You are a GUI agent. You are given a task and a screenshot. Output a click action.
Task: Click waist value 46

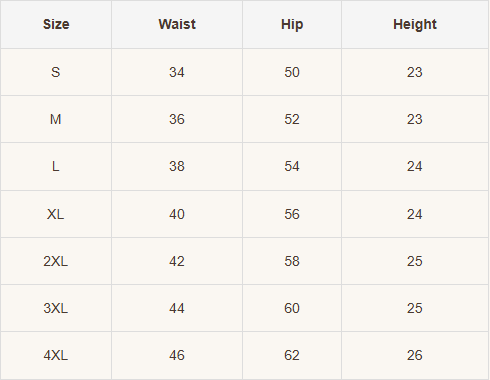[x=177, y=355]
